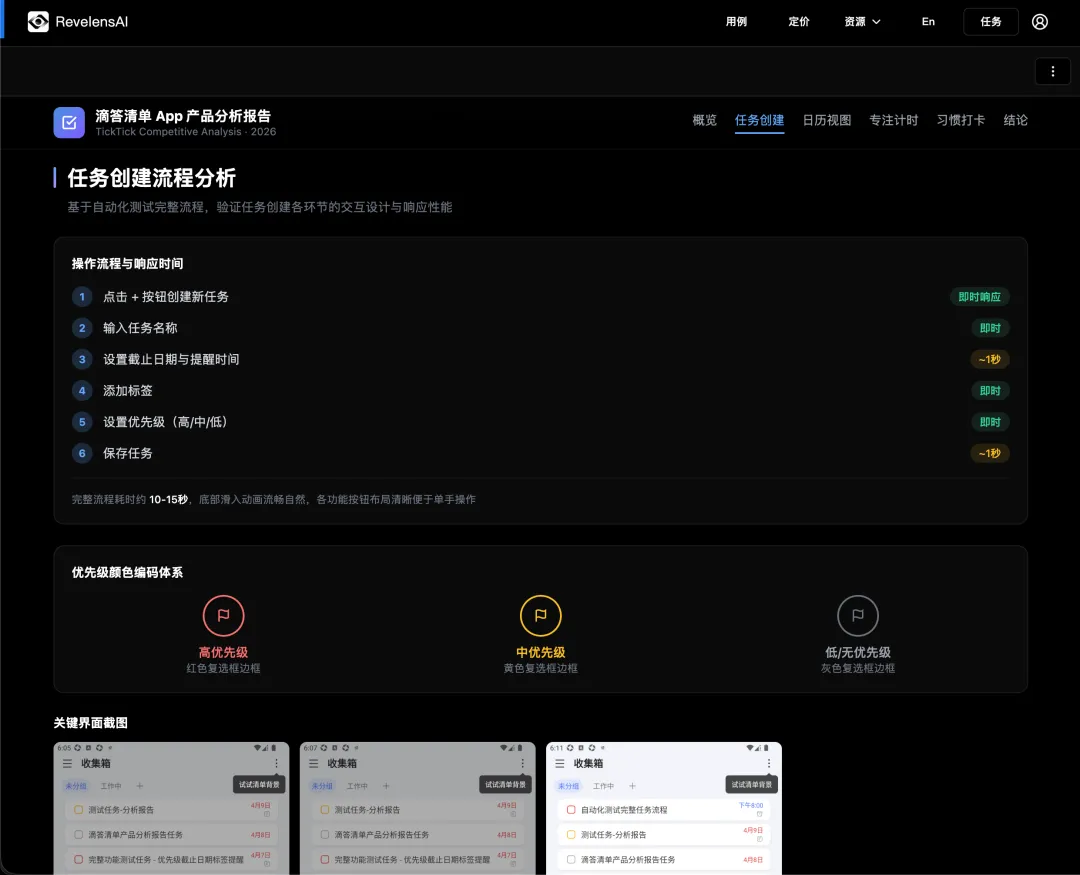This screenshot has height=875, width=1080.
Task: Open the second inbox screenshot at 6:07
Action: pyautogui.click(x=417, y=808)
